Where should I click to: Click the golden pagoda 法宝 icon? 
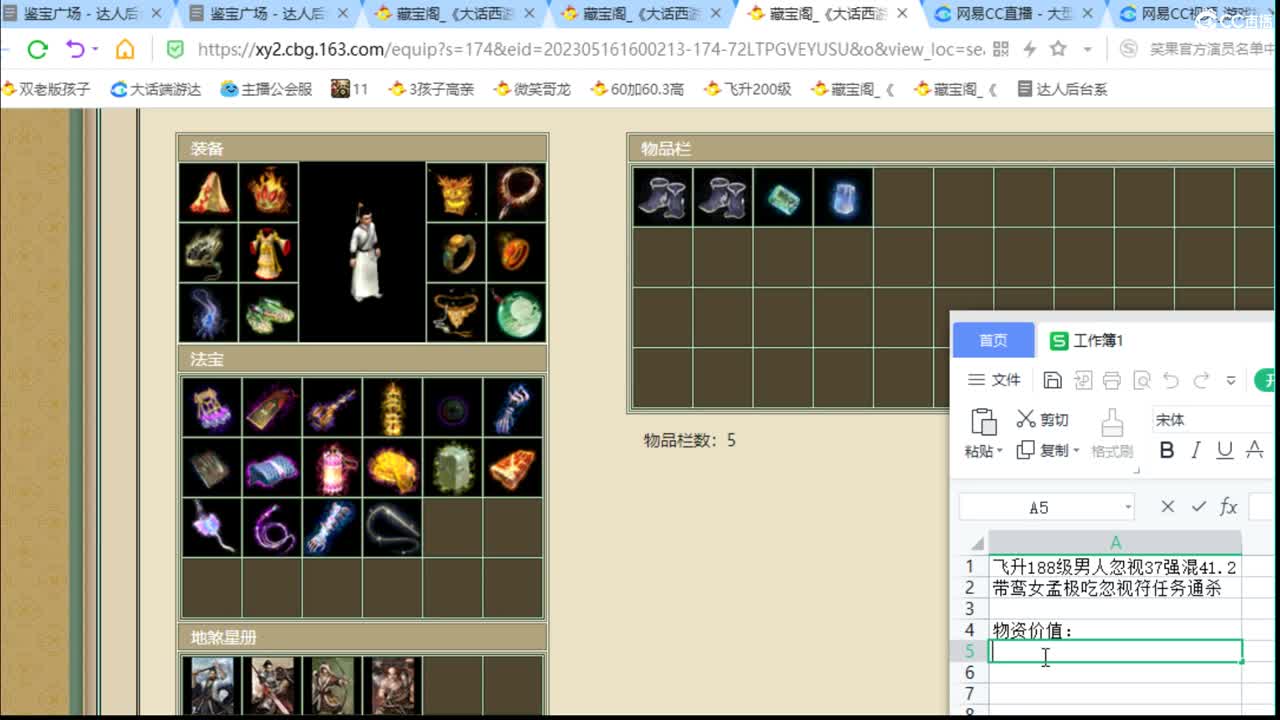click(392, 407)
